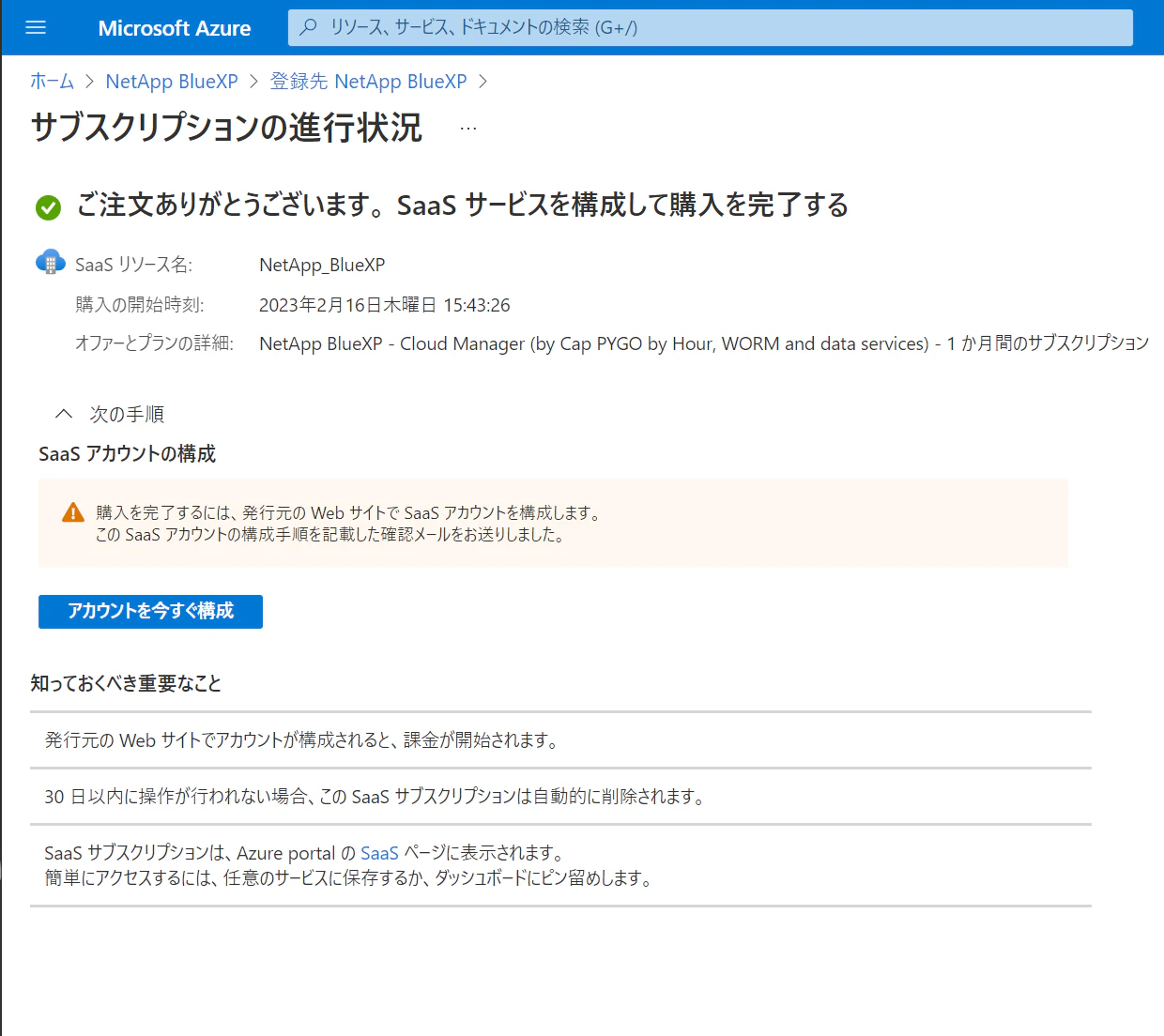
Task: Open 登録先 NetApp BlueXP breadcrumb
Action: (369, 82)
